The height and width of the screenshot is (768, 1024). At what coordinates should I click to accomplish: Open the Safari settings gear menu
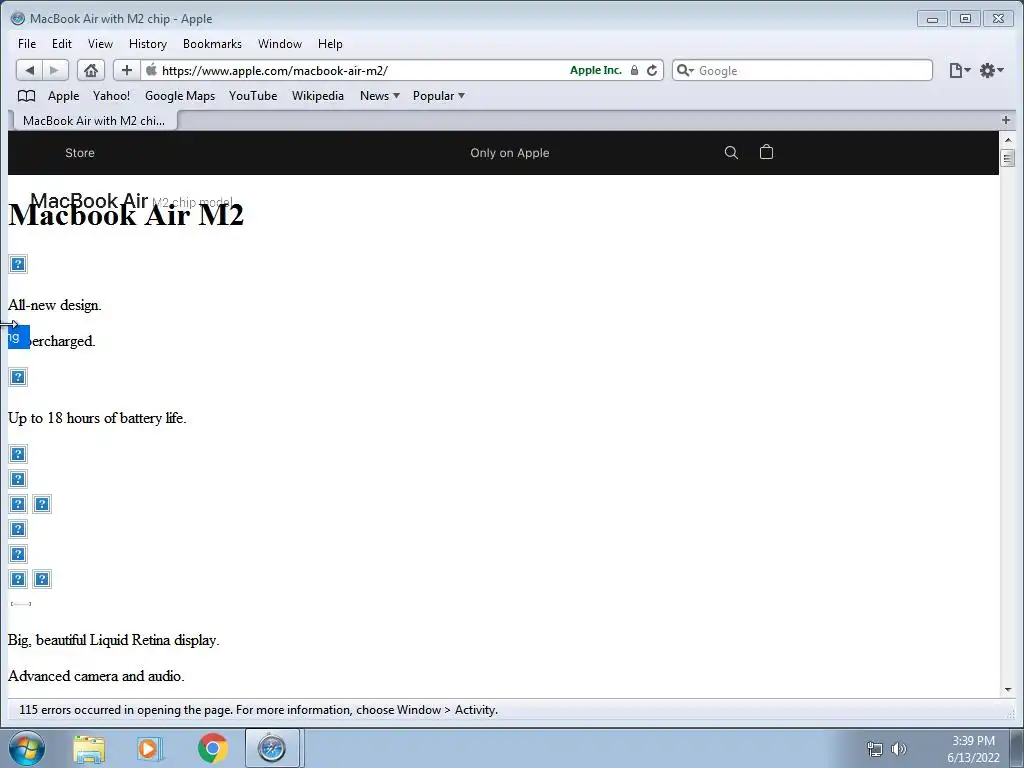pos(991,71)
